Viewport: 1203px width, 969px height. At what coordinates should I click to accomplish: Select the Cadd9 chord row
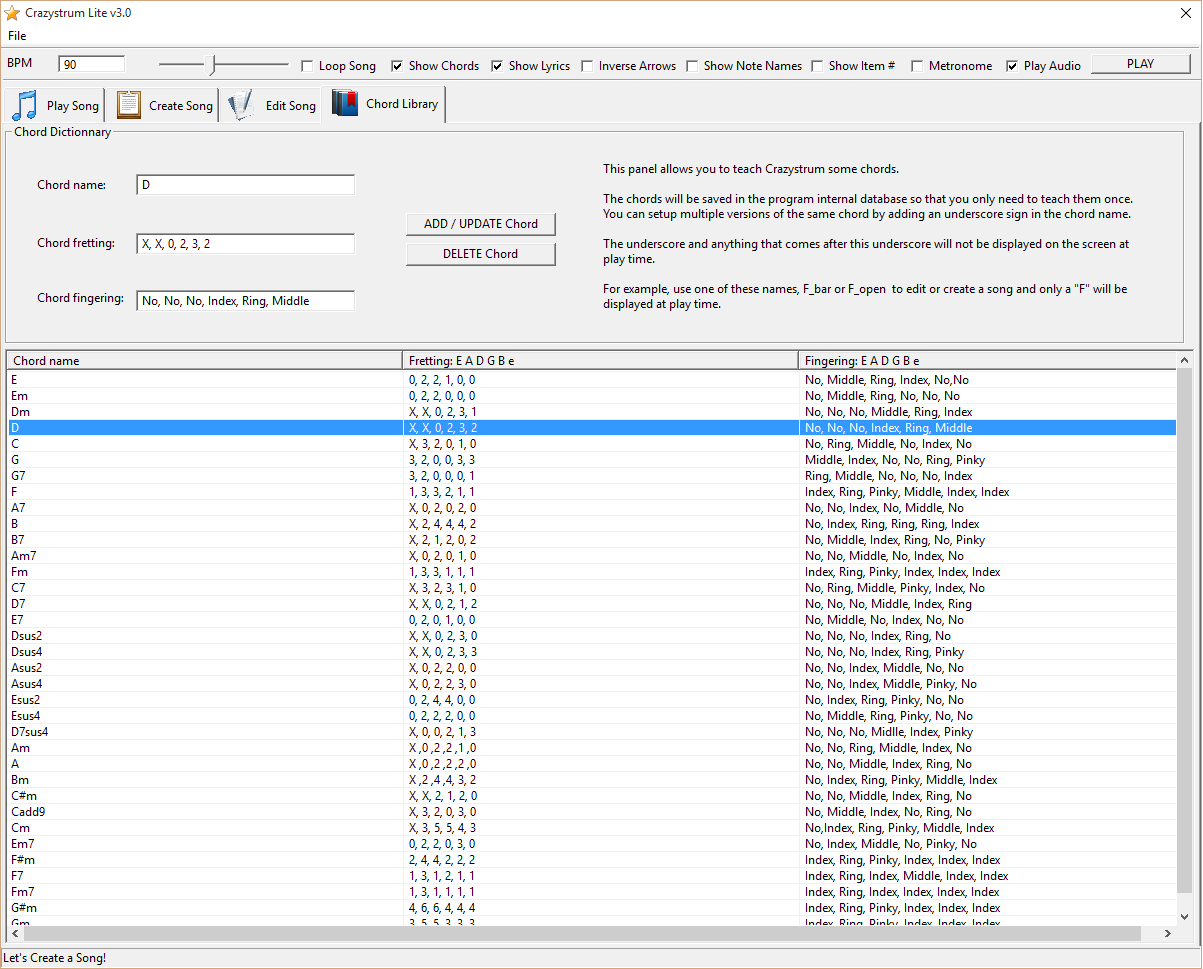(592, 812)
